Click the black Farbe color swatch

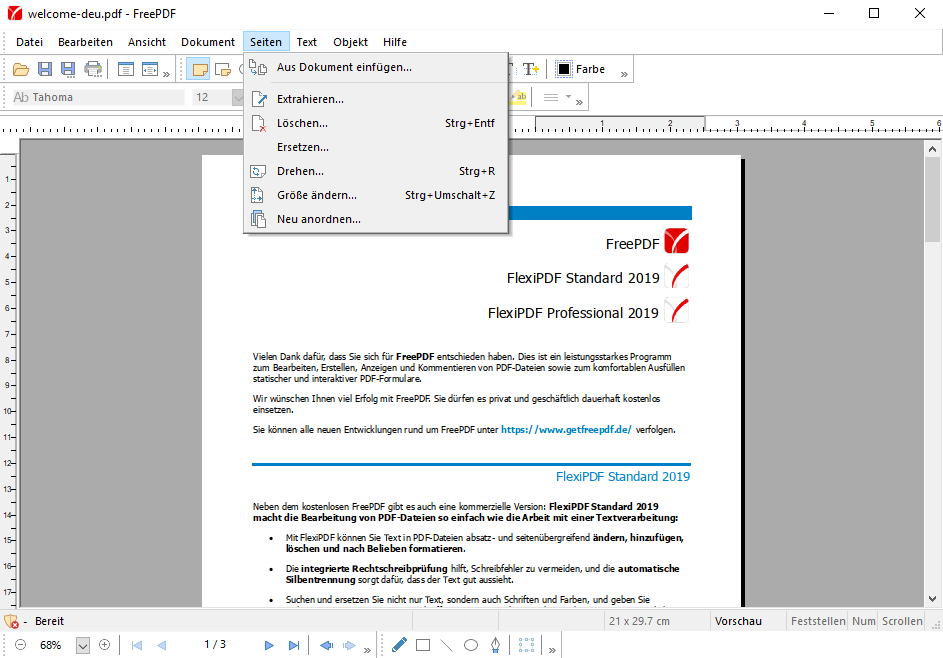(x=564, y=69)
